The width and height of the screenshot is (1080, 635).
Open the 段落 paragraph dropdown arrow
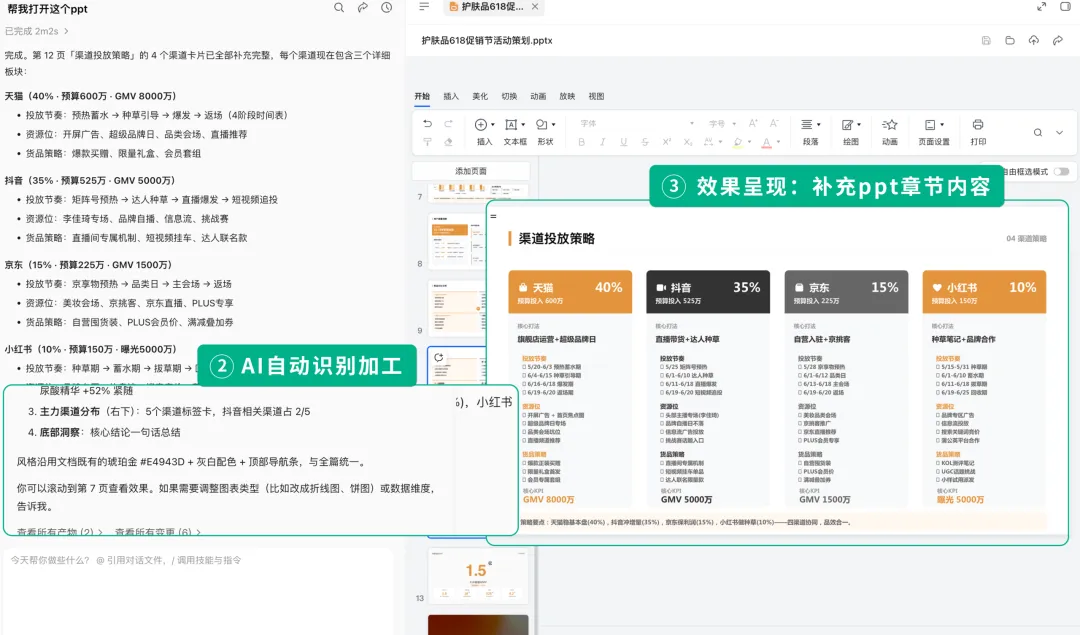coord(818,125)
